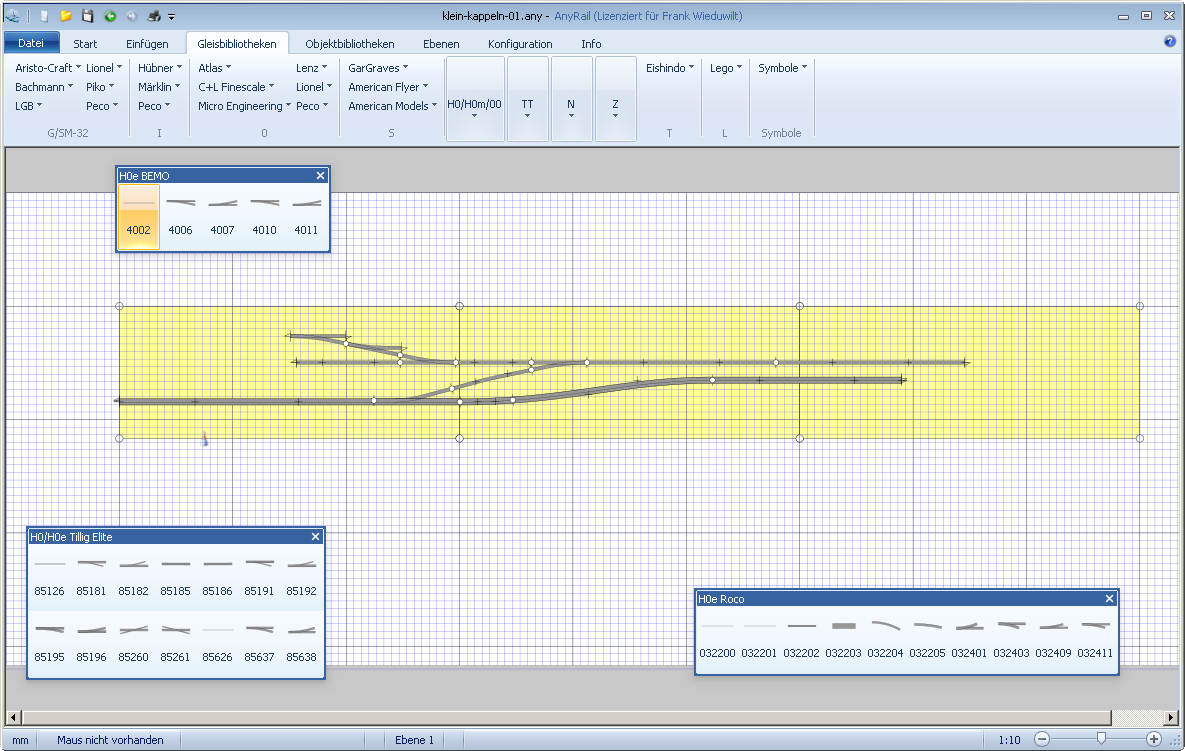Click the green undo arrow icon

click(109, 16)
